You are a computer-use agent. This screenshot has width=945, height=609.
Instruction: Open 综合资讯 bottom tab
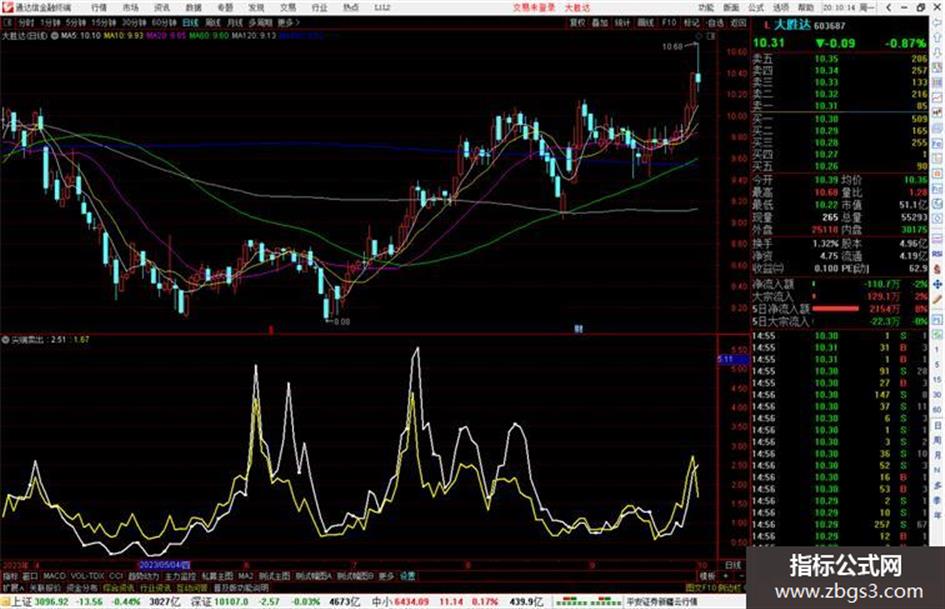coord(119,587)
